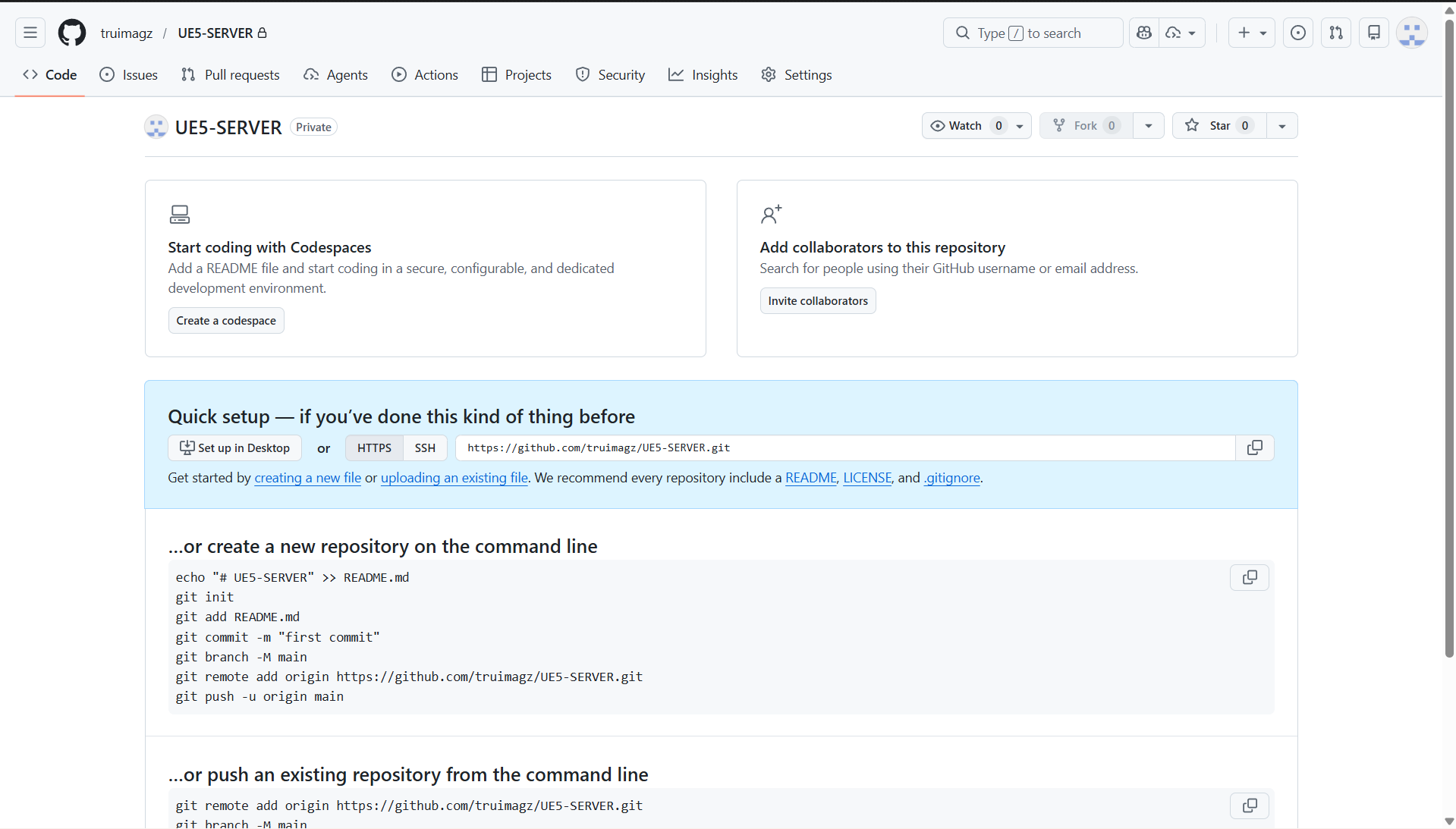
Task: Switch to the Pull requests tab
Action: [x=231, y=74]
